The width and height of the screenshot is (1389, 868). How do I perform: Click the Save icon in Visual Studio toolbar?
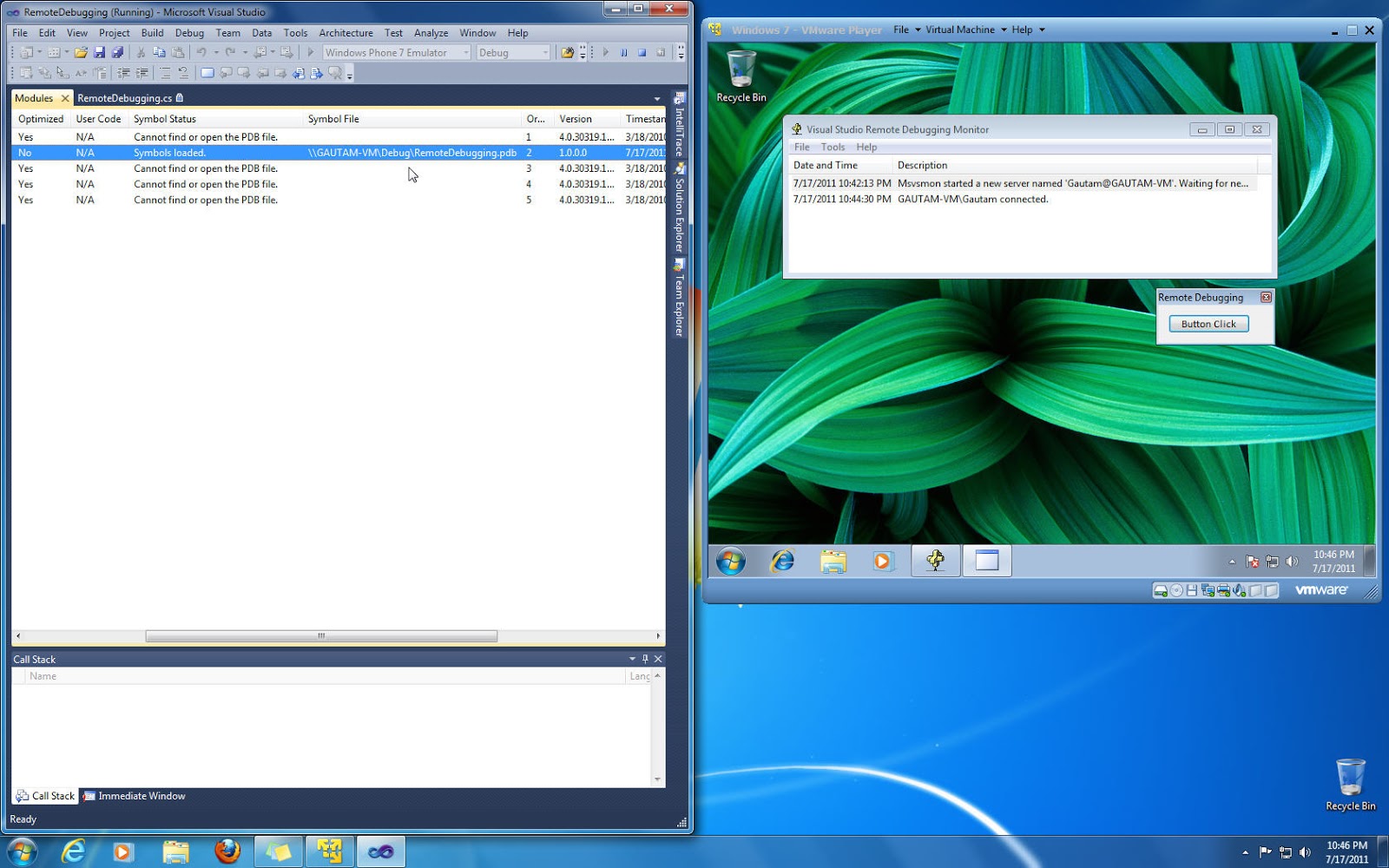pyautogui.click(x=102, y=52)
